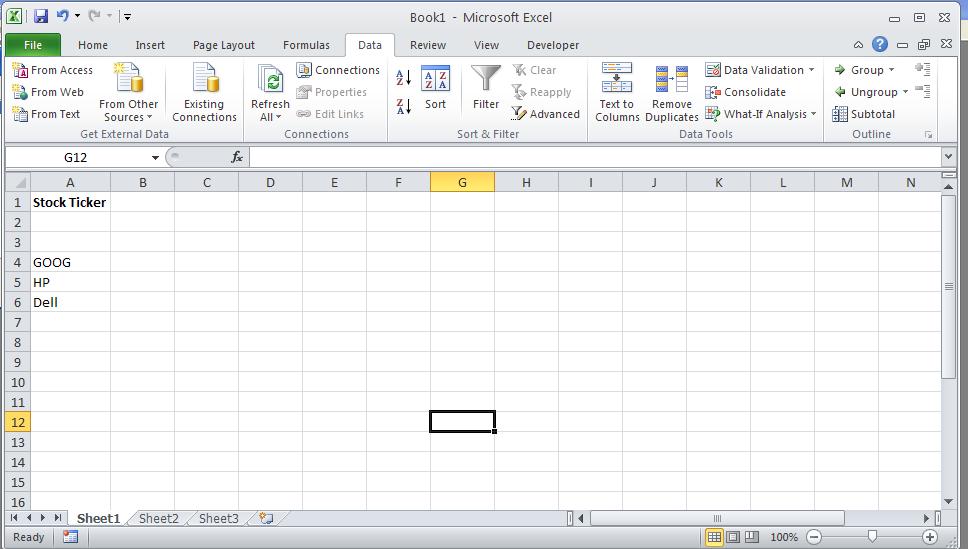Viewport: 968px width, 549px height.
Task: Open the File tab
Action: (x=33, y=44)
